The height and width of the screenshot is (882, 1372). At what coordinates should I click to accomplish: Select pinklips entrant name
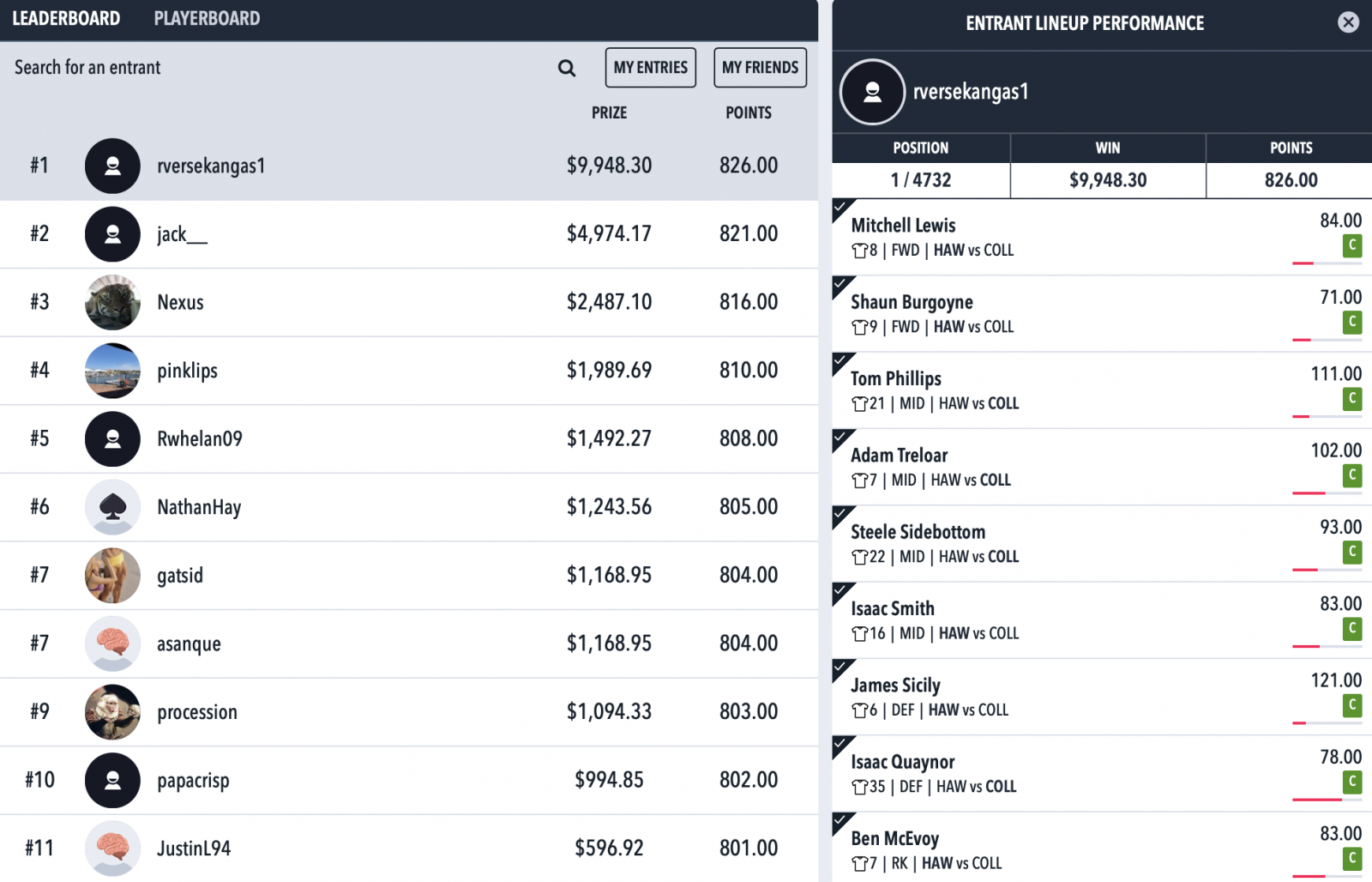point(187,371)
